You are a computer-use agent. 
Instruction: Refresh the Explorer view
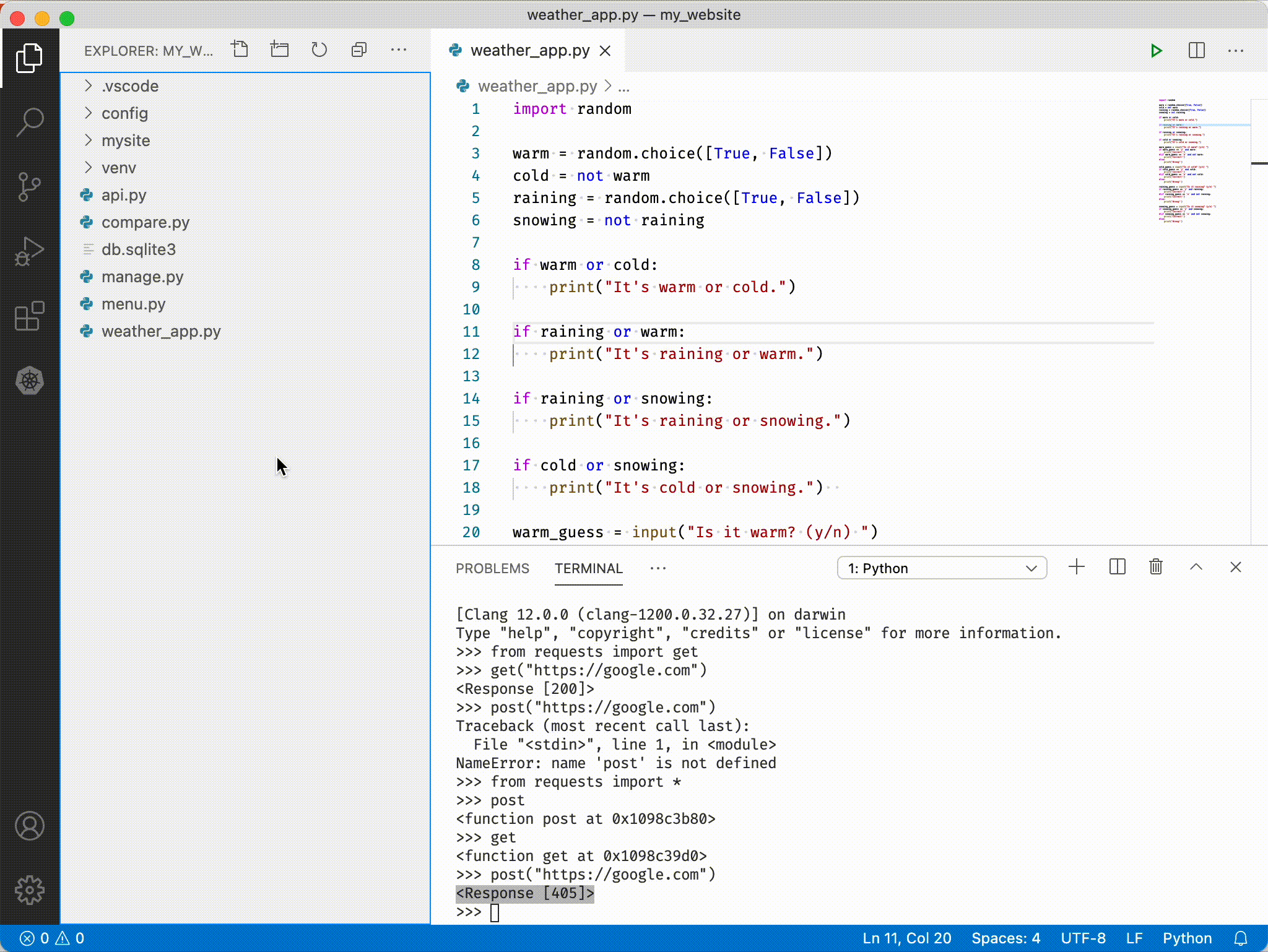(x=319, y=50)
